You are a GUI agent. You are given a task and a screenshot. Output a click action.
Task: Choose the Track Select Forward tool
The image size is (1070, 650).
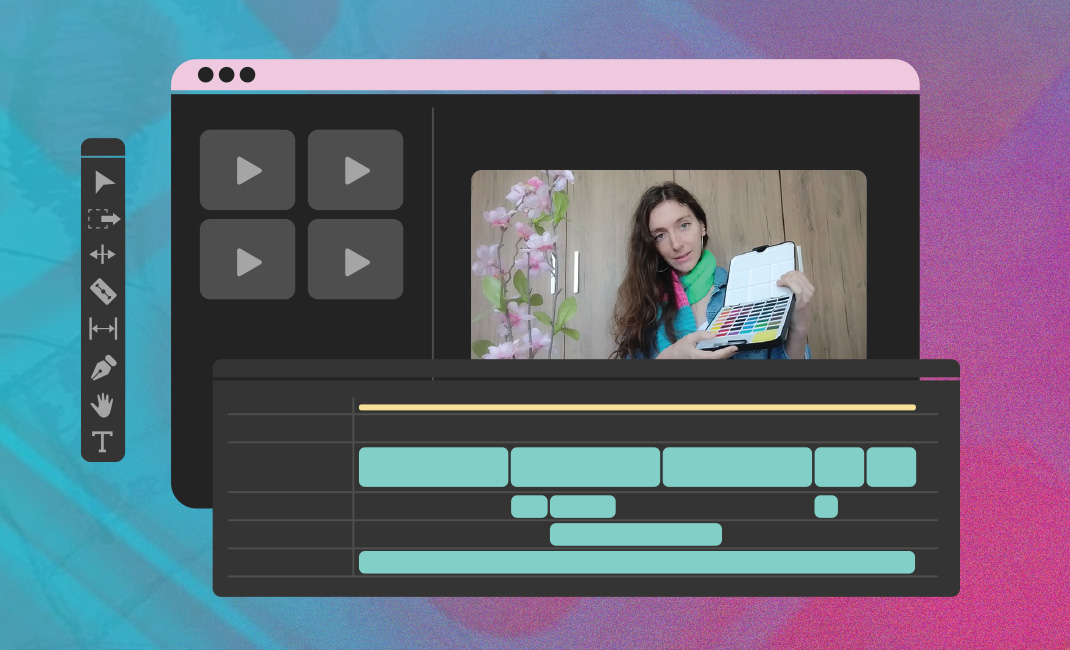click(x=104, y=218)
